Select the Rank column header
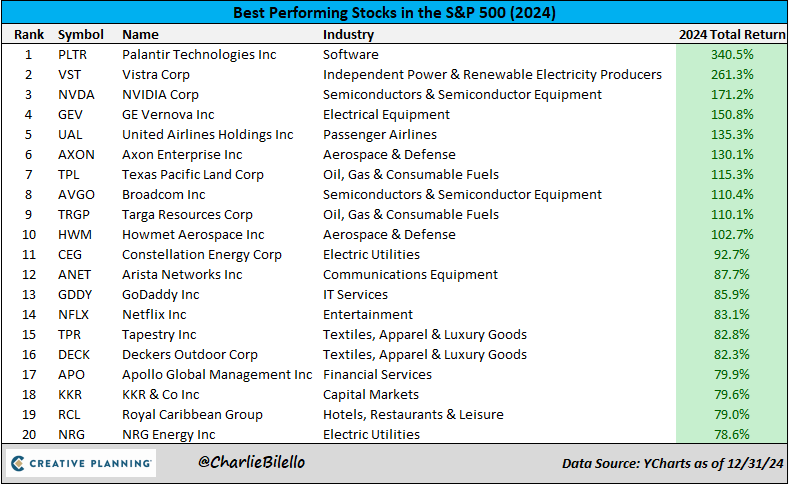This screenshot has height=485, width=789. coord(28,34)
